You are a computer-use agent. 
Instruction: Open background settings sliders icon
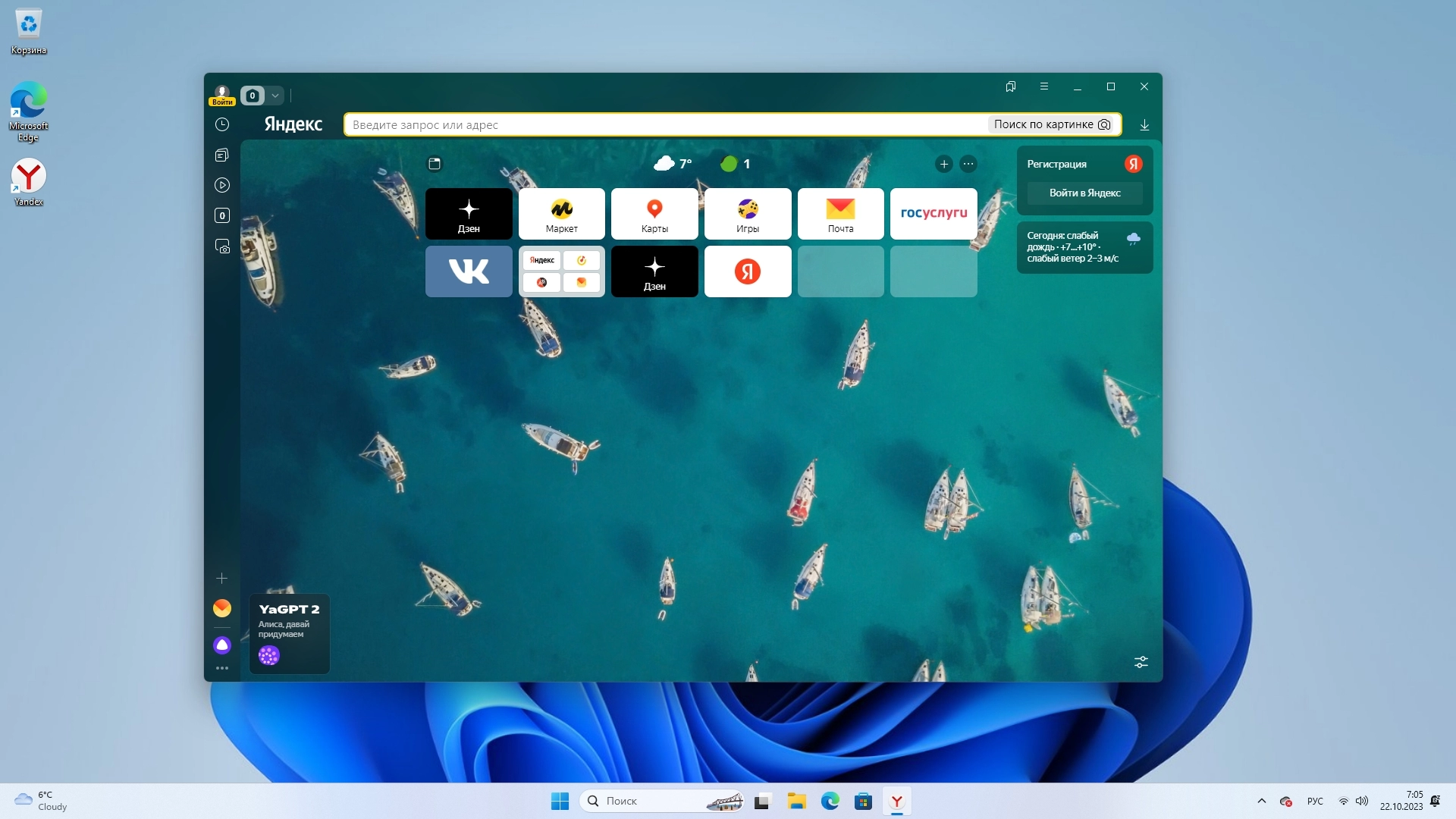click(x=1141, y=662)
